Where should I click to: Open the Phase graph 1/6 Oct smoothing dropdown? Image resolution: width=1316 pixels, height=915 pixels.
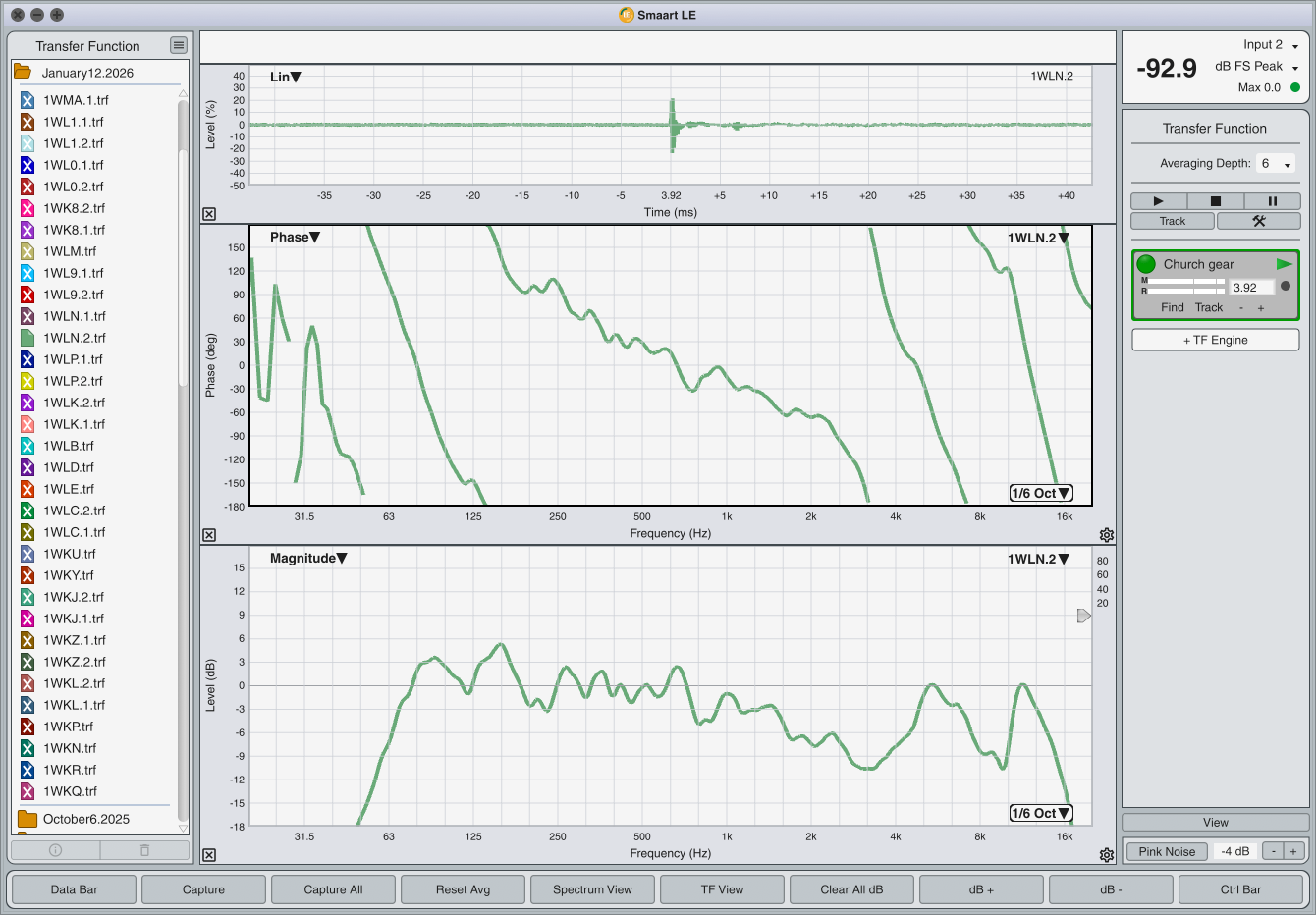(1041, 493)
